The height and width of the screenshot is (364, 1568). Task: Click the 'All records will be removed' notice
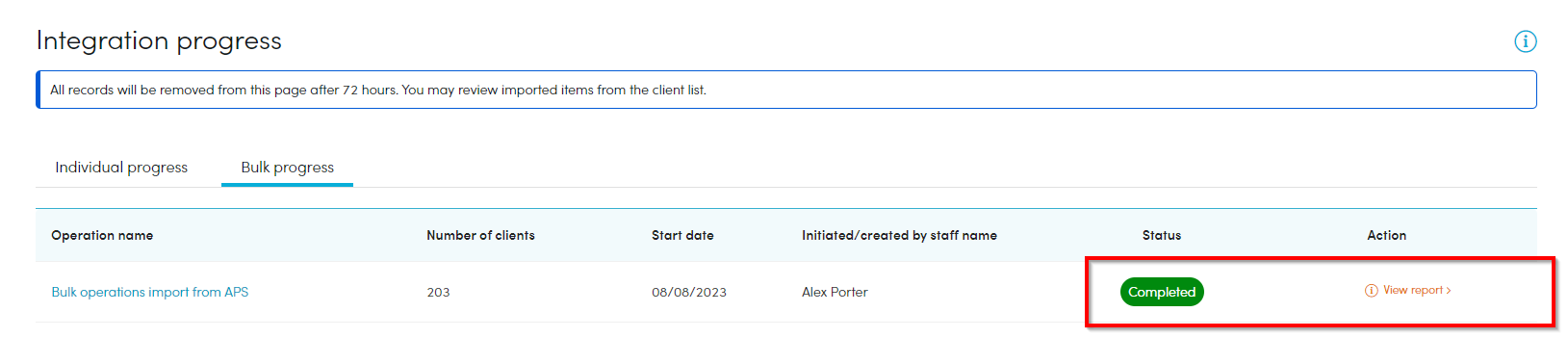pyautogui.click(x=786, y=90)
